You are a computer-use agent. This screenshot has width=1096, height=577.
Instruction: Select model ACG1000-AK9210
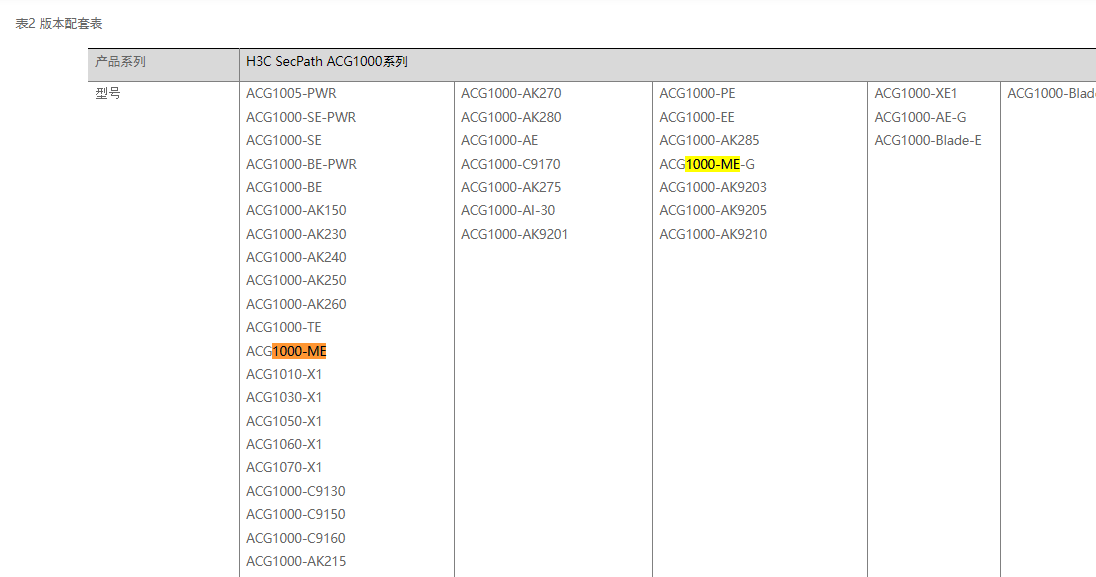[713, 234]
